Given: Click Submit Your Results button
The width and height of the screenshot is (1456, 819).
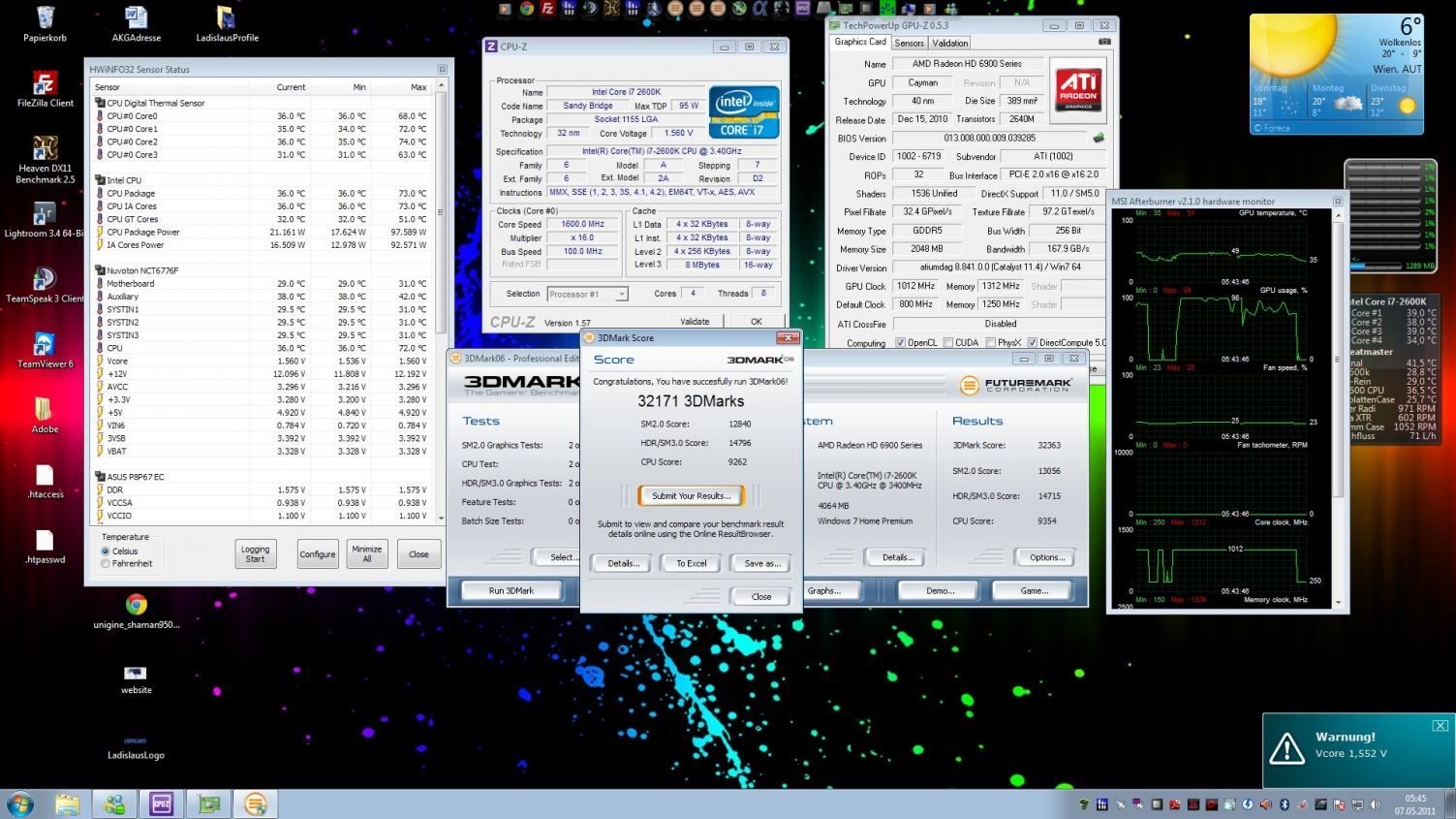Looking at the screenshot, I should tap(691, 495).
